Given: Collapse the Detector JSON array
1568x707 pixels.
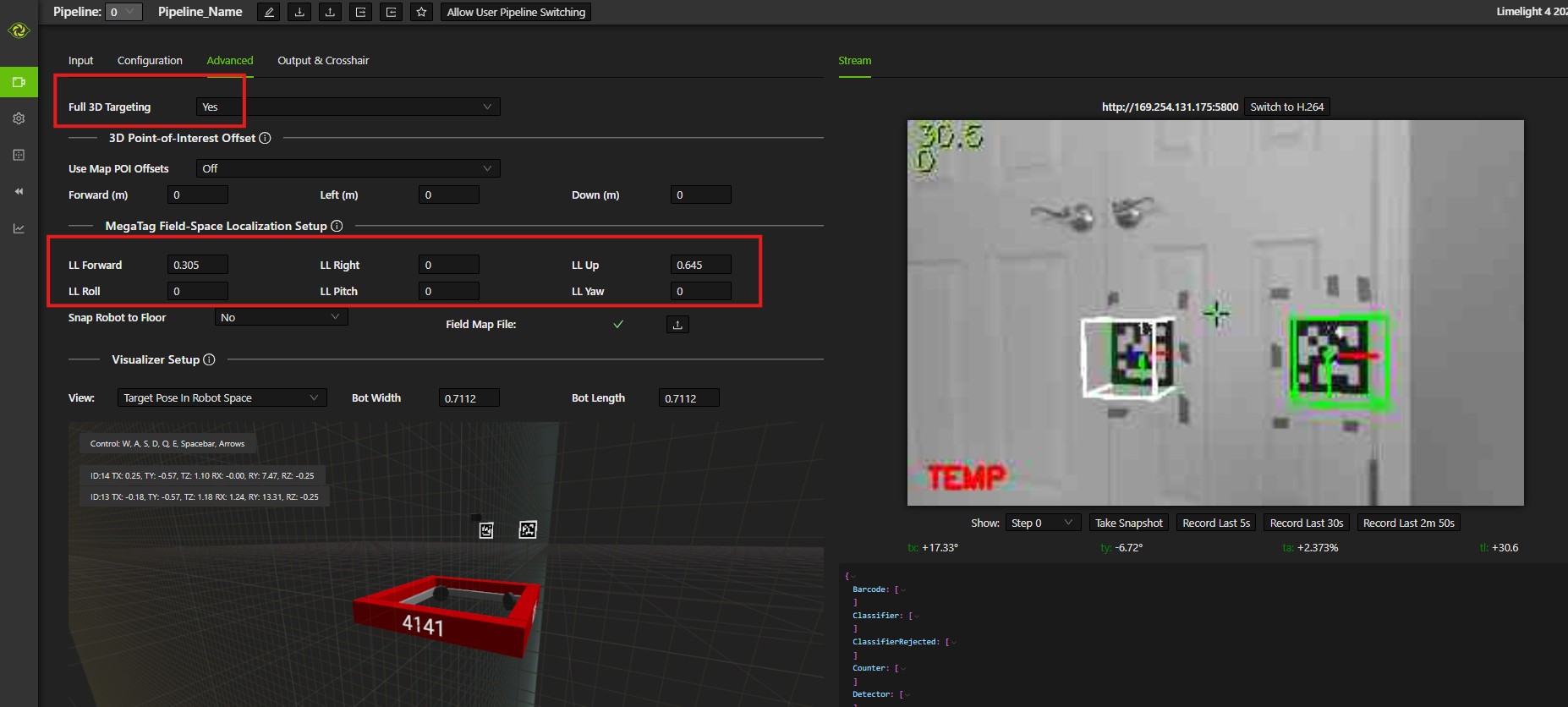Looking at the screenshot, I should [908, 694].
